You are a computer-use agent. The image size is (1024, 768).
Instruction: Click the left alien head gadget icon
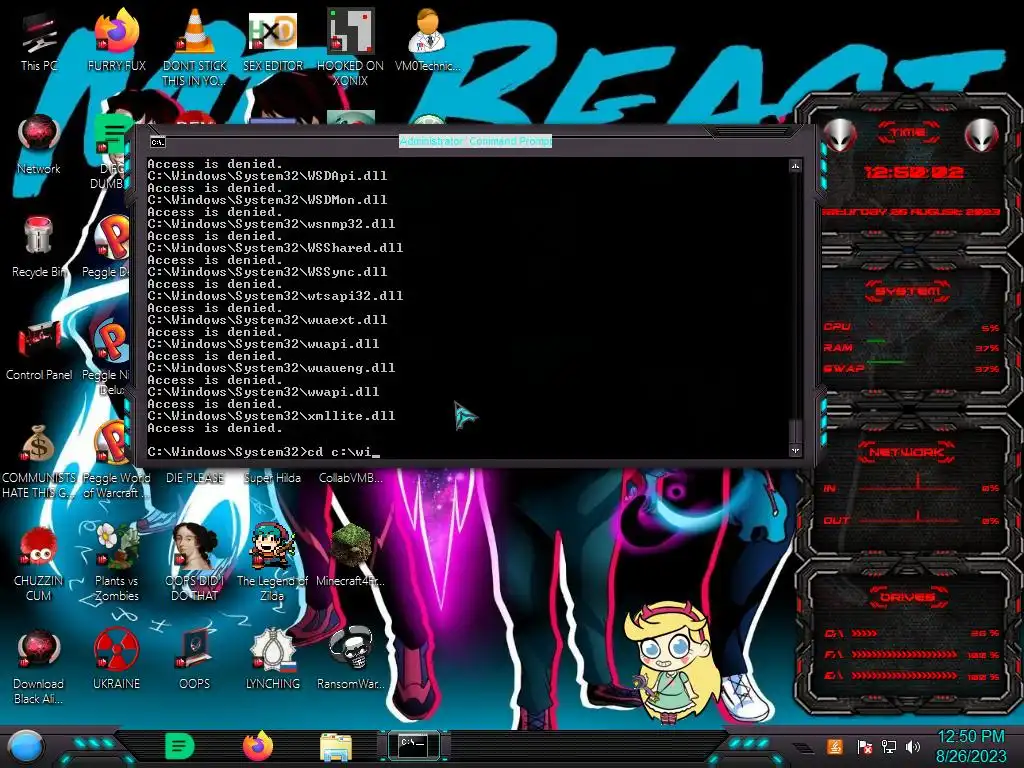point(840,135)
